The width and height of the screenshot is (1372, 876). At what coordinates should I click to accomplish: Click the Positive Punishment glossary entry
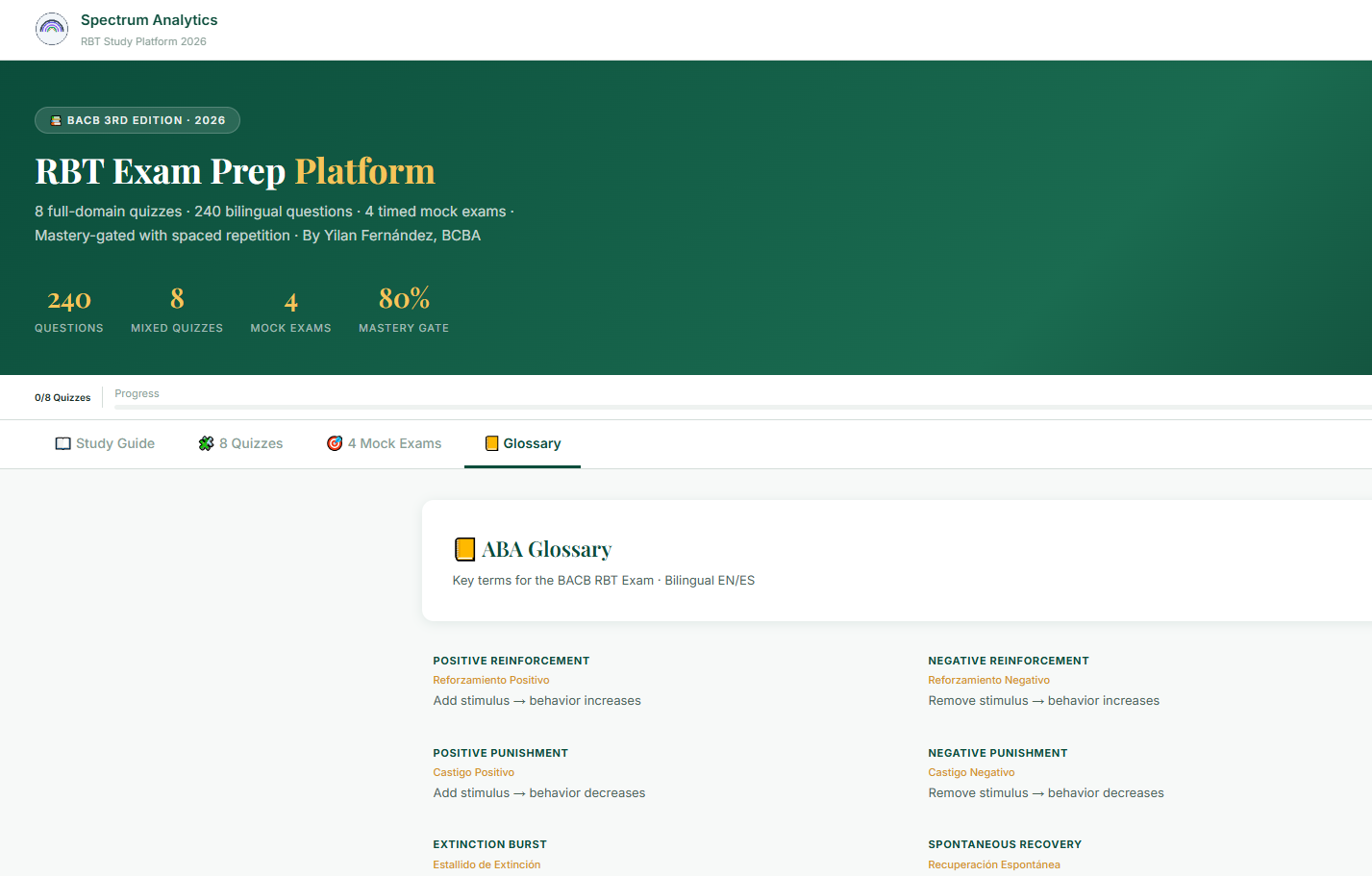(500, 753)
